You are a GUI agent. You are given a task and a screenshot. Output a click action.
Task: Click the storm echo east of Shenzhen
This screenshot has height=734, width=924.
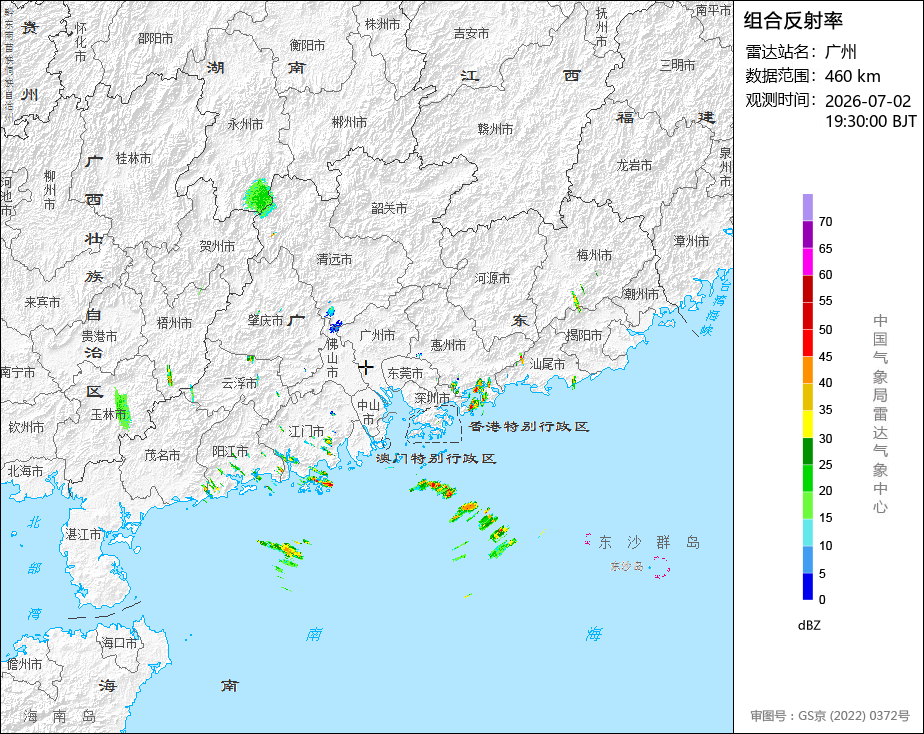[476, 395]
